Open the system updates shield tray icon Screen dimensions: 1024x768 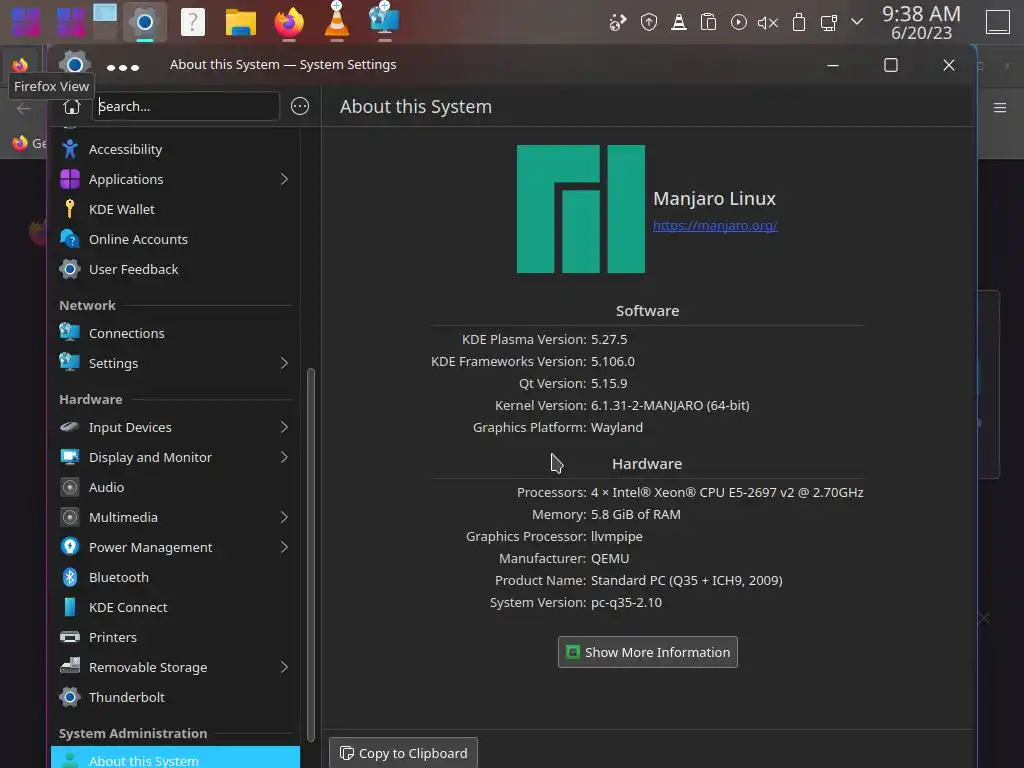click(x=648, y=23)
